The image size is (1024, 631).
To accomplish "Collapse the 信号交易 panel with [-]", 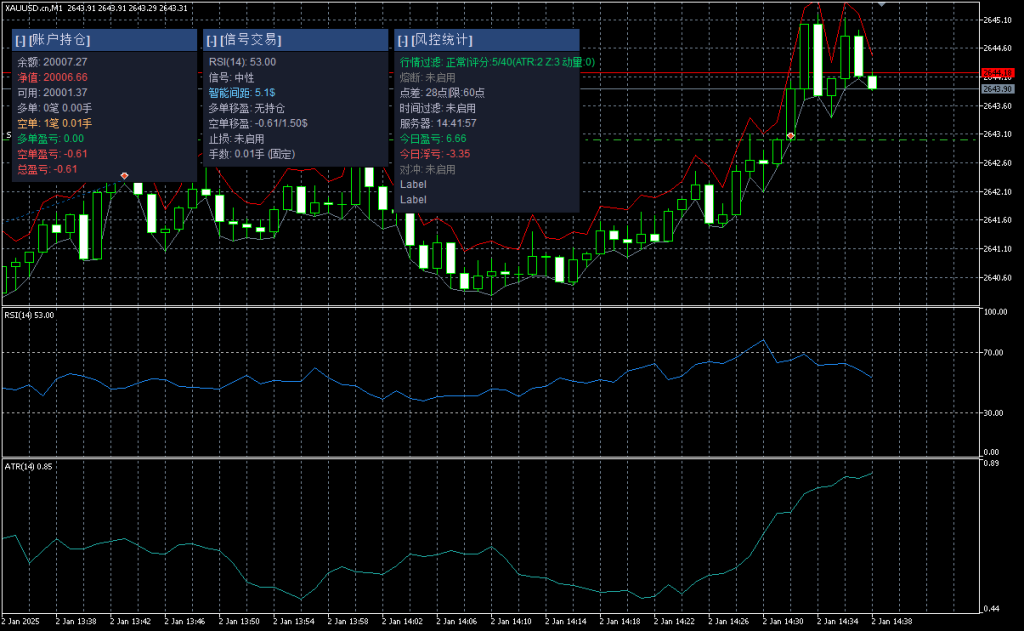I will point(211,40).
